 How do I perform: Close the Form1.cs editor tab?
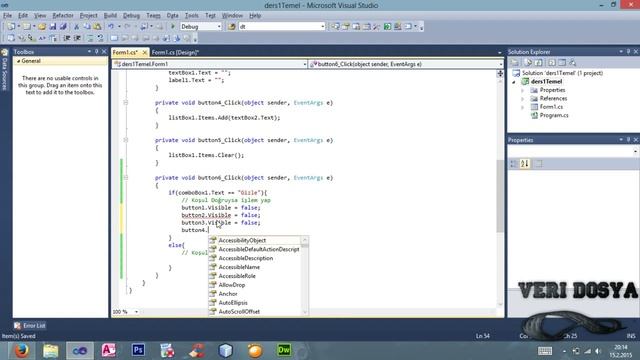coord(144,53)
